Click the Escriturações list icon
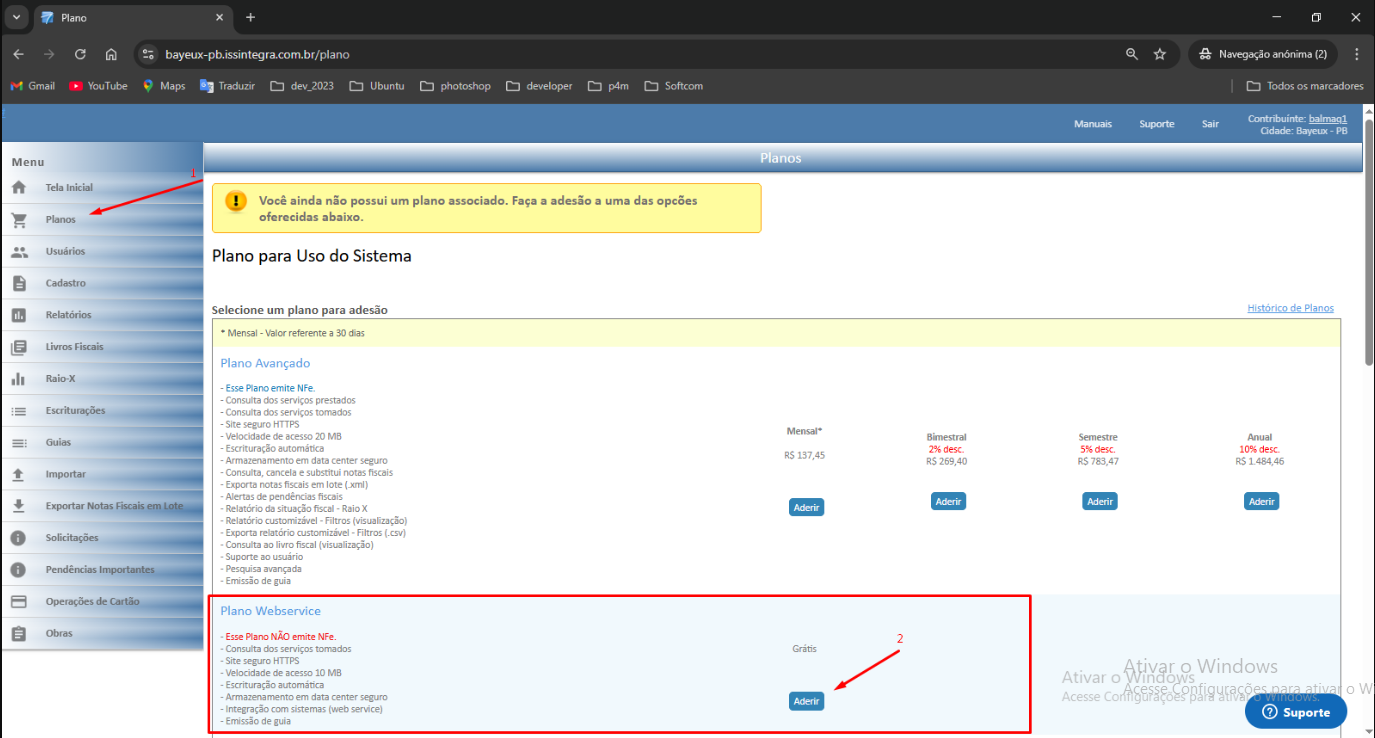Viewport: 1375px width, 738px height. 18,410
